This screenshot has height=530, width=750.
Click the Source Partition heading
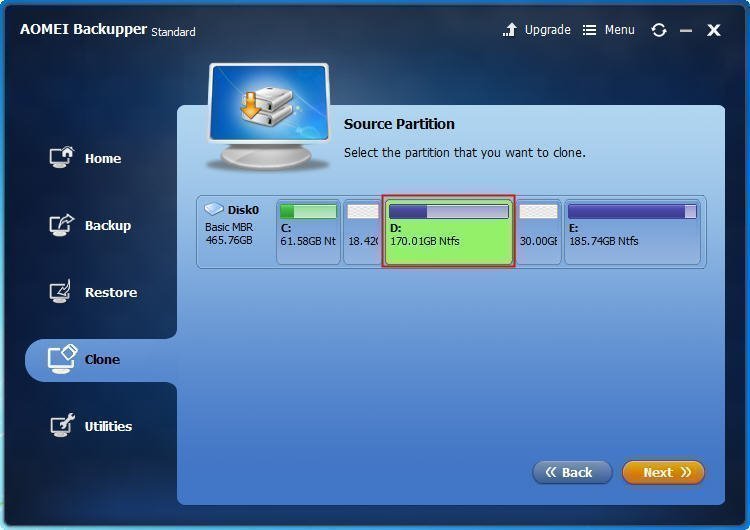(x=399, y=124)
